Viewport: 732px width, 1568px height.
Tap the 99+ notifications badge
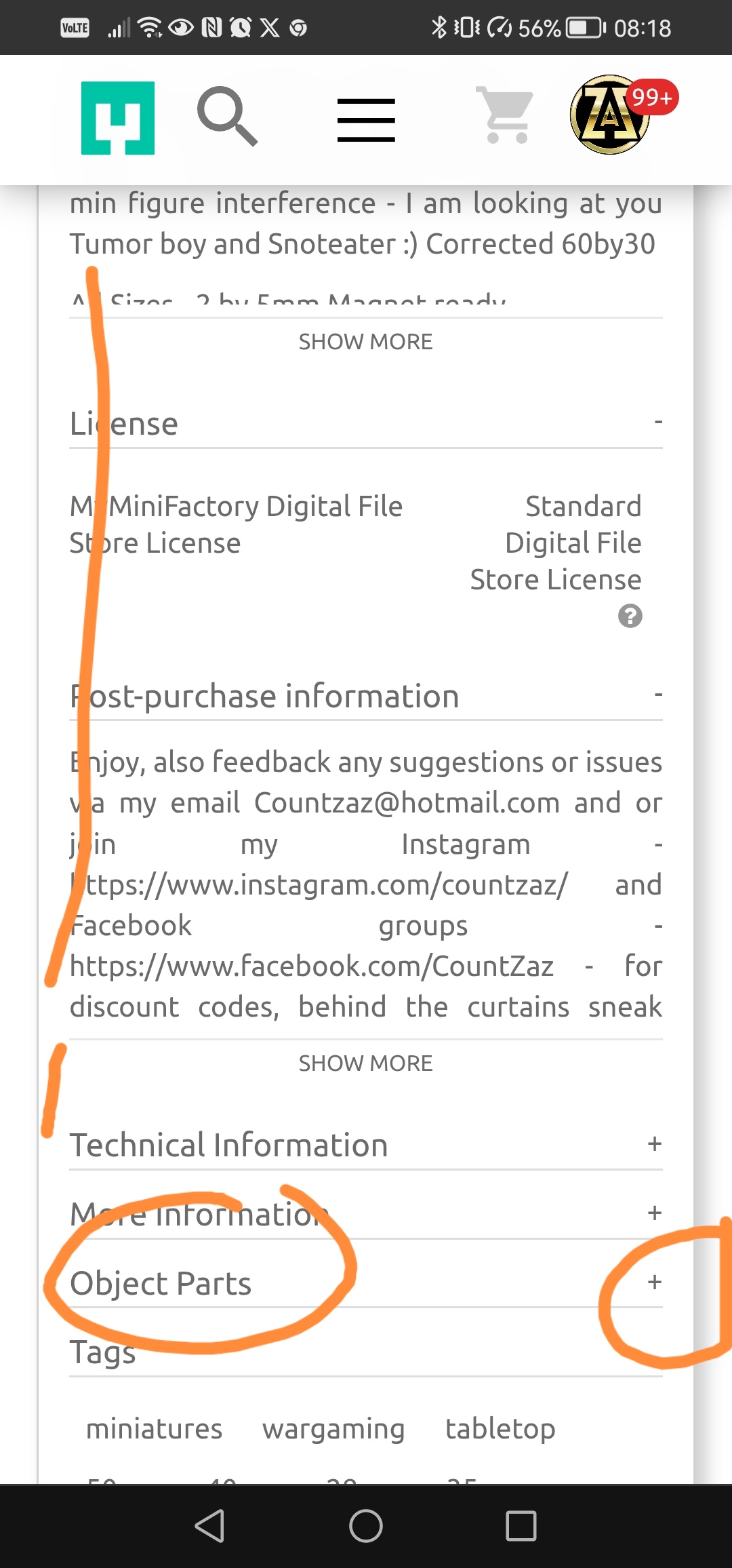pos(651,98)
